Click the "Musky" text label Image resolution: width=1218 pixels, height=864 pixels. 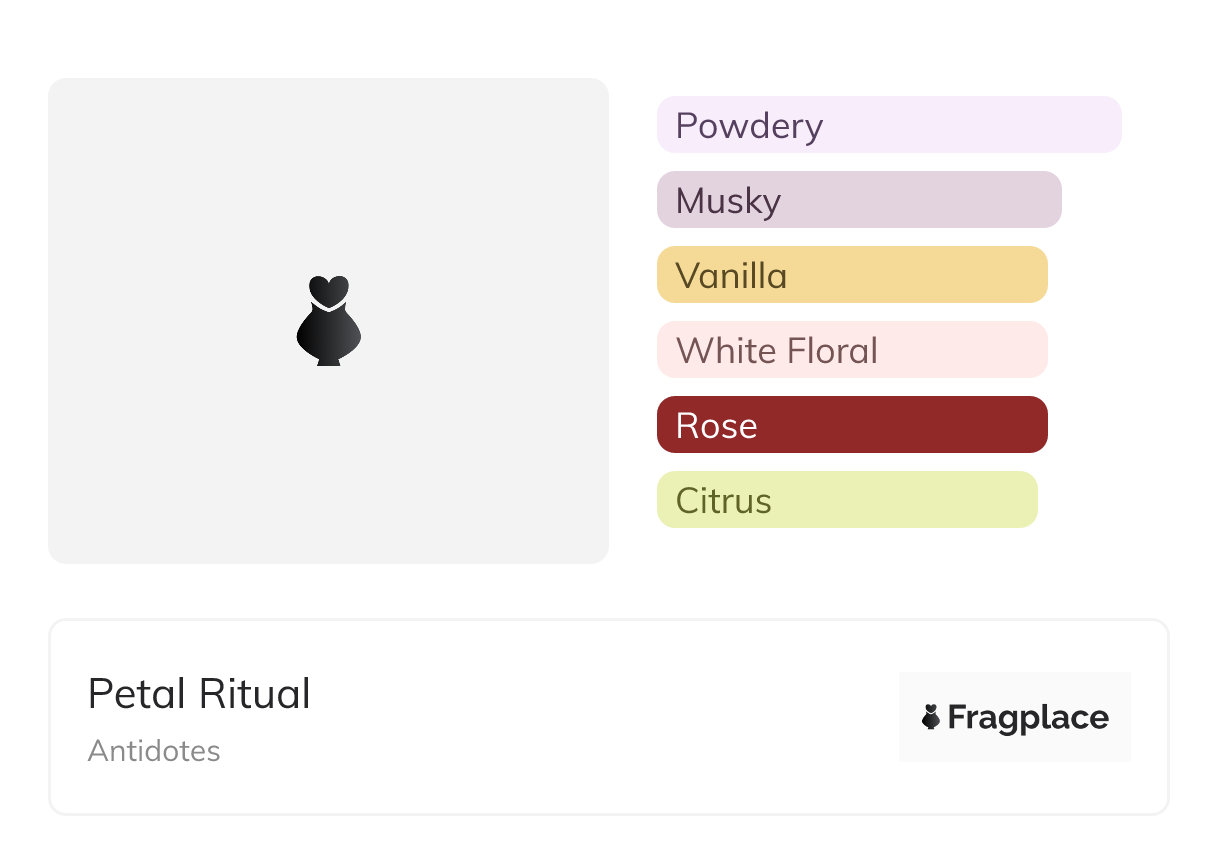pyautogui.click(x=728, y=201)
